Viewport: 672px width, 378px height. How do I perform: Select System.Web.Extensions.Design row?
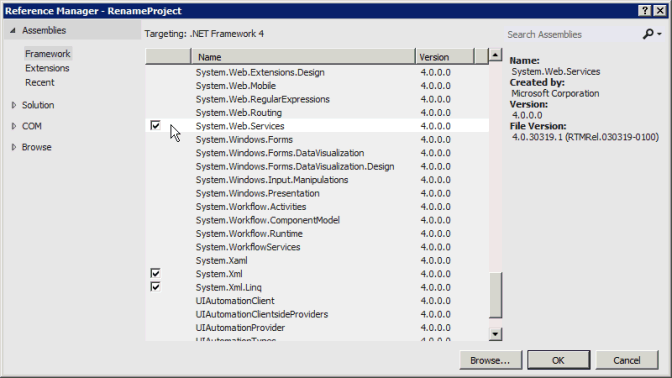click(x=317, y=72)
